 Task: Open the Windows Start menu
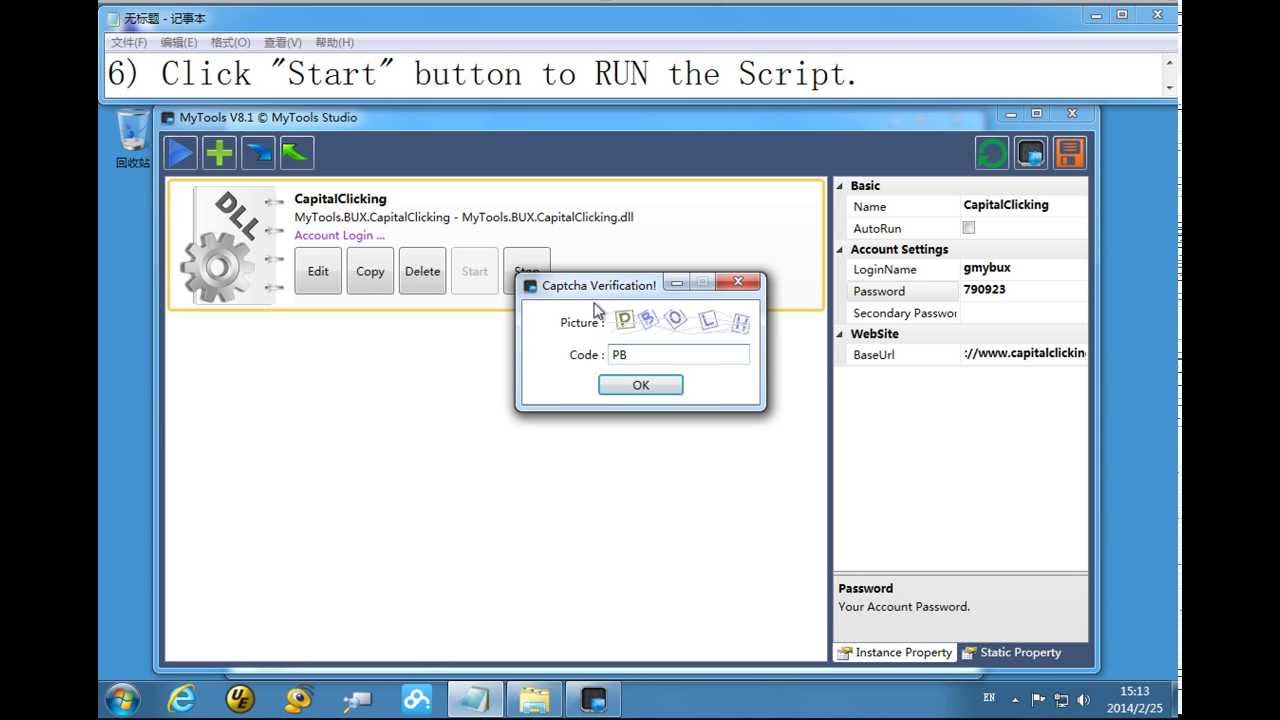123,698
